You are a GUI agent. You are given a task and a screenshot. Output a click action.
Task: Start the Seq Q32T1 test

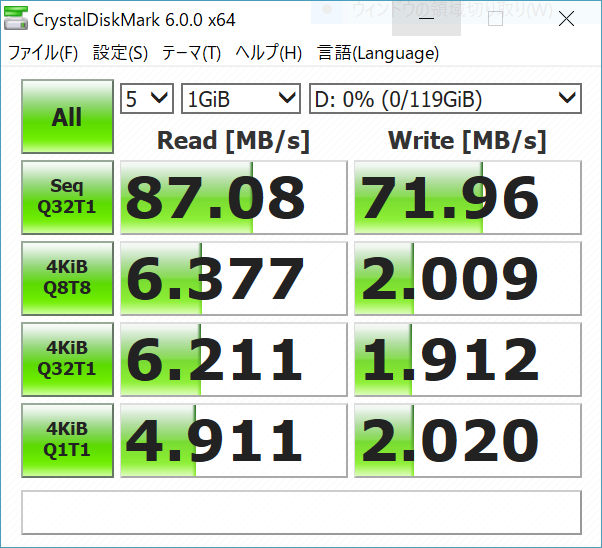[x=67, y=197]
